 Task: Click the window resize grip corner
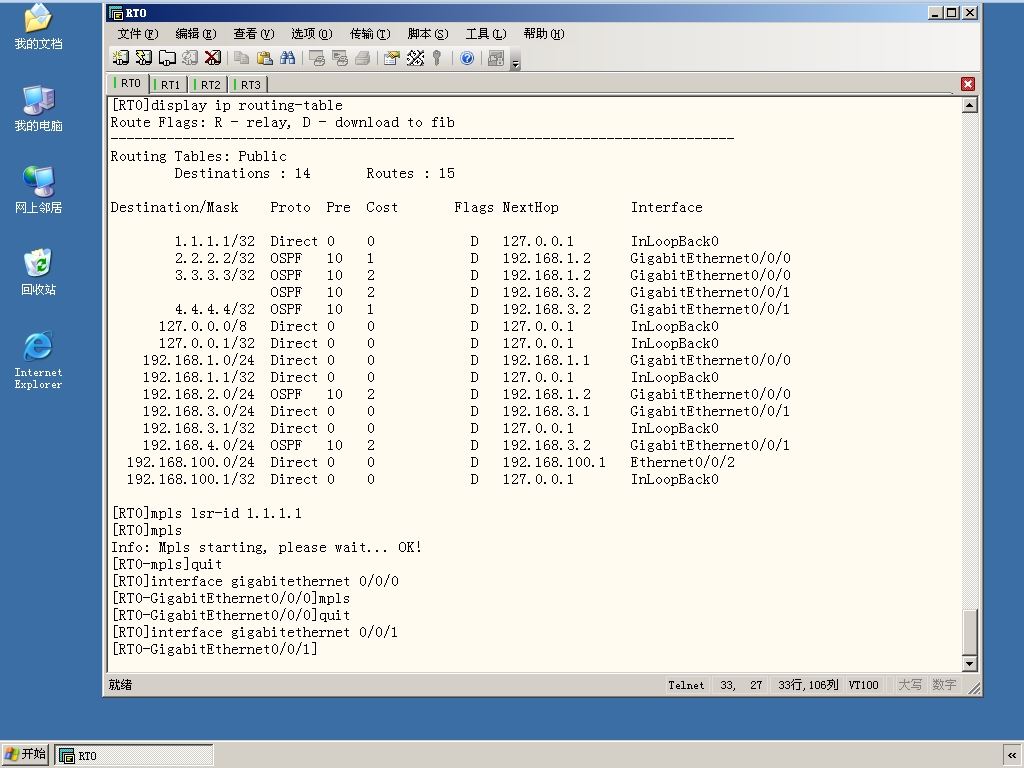pyautogui.click(x=974, y=688)
